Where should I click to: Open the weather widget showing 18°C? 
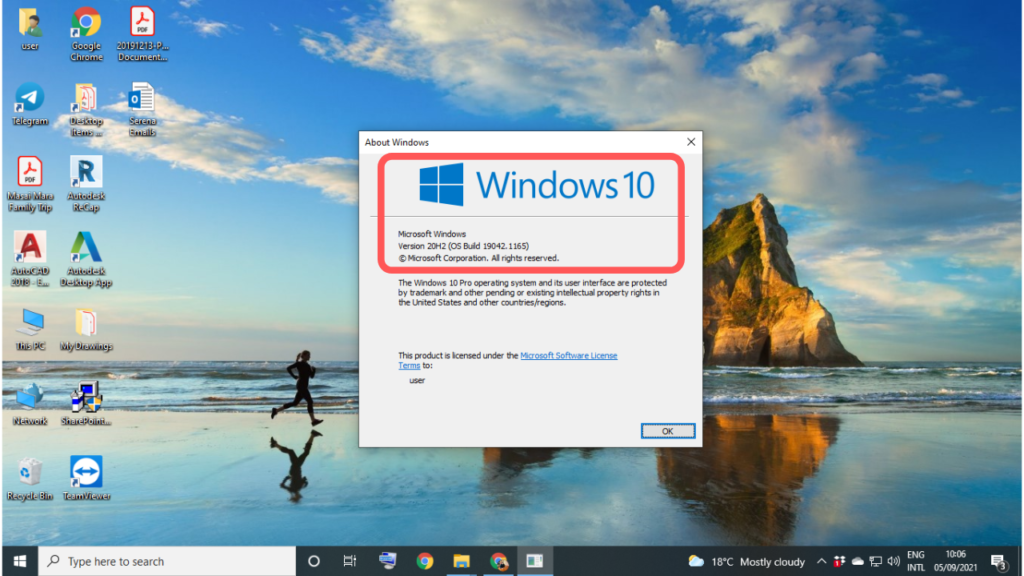[747, 561]
